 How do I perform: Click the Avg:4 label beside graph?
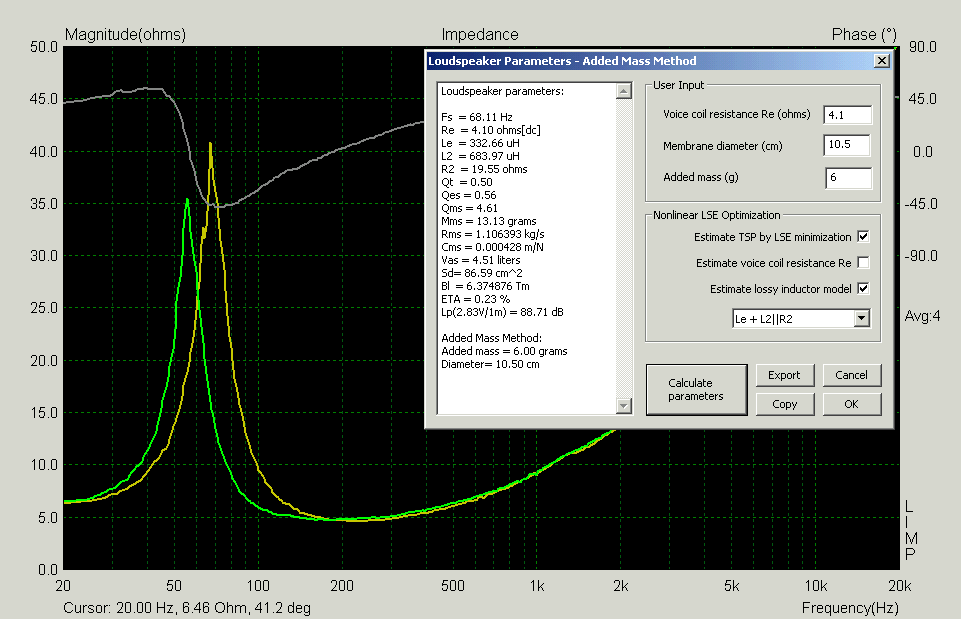pos(922,316)
